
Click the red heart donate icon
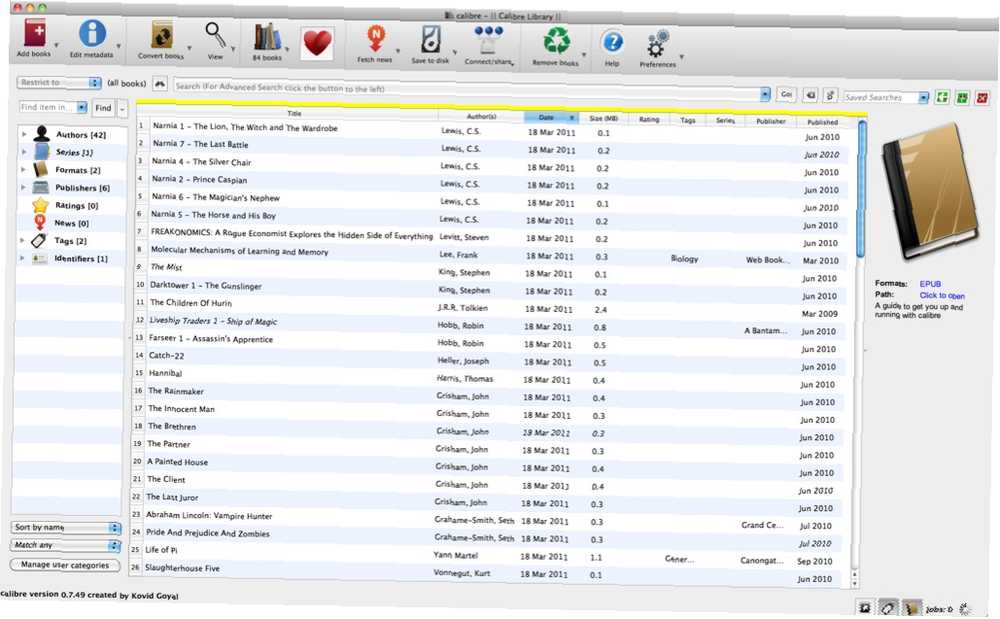[x=317, y=44]
